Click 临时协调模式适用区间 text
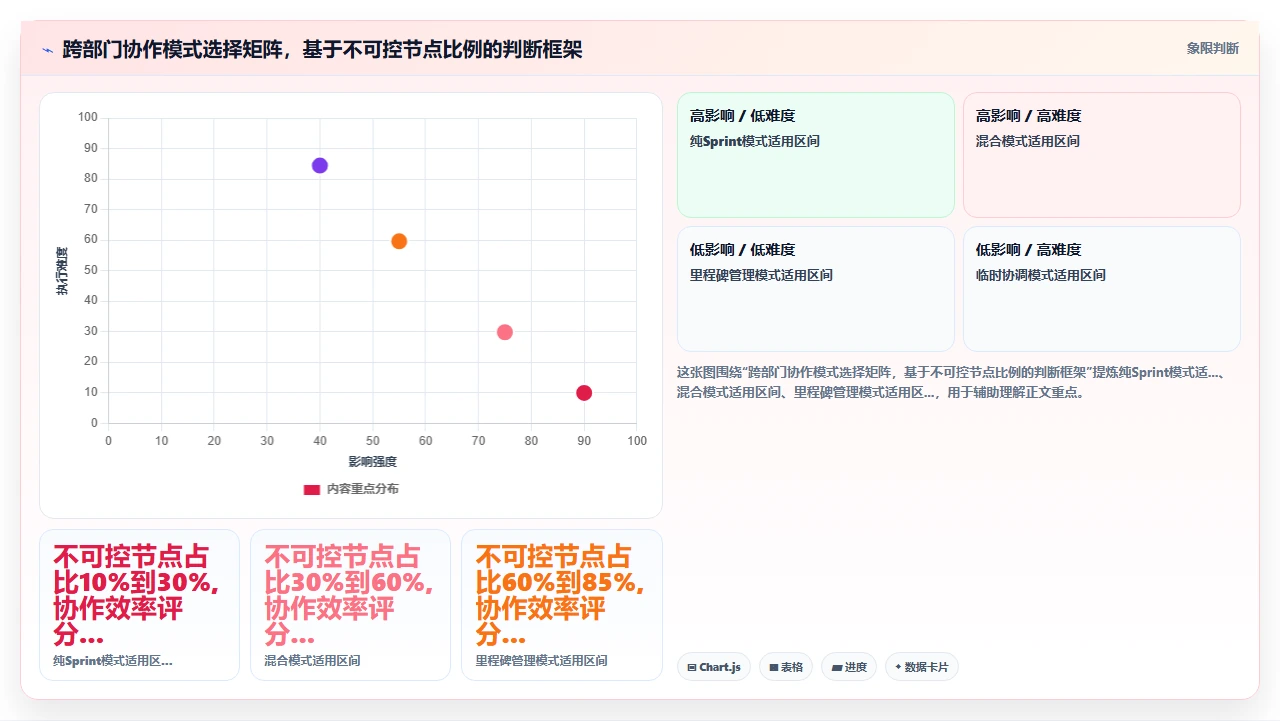Viewport: 1280px width, 721px height. (x=1041, y=275)
